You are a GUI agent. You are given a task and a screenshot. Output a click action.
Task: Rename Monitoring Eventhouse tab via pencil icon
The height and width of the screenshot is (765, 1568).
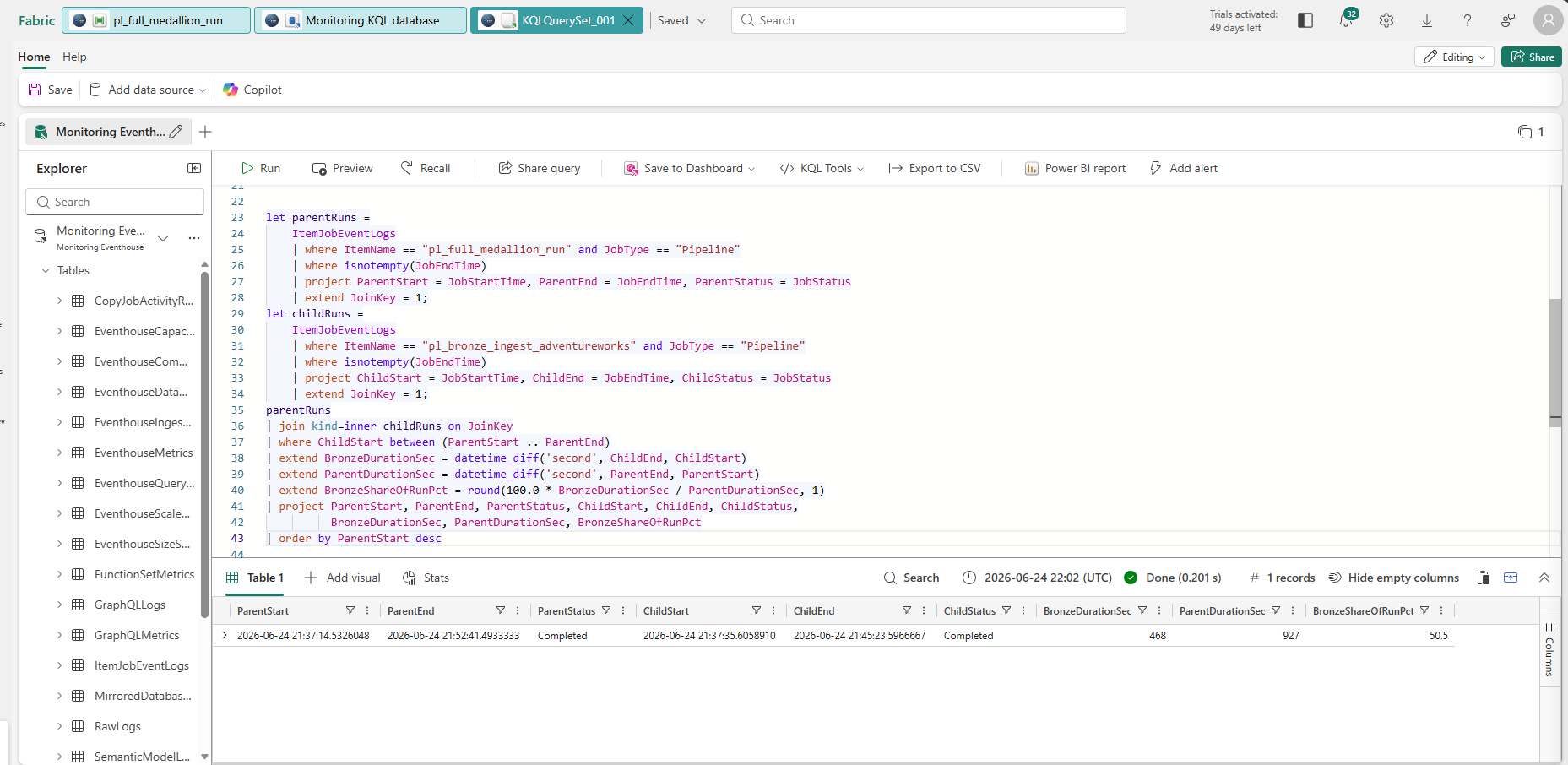(176, 132)
